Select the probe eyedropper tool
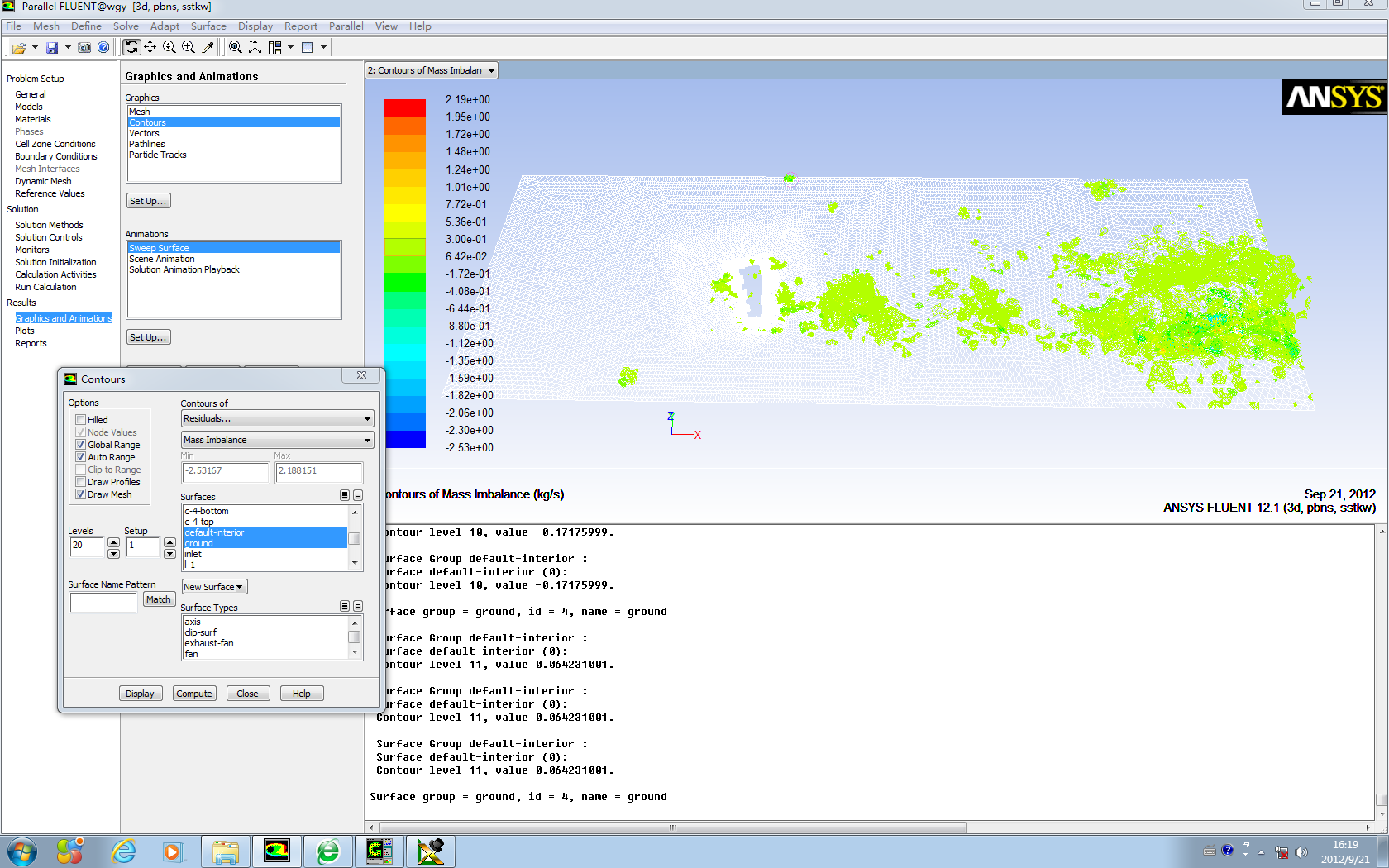The image size is (1389, 868). tap(208, 48)
